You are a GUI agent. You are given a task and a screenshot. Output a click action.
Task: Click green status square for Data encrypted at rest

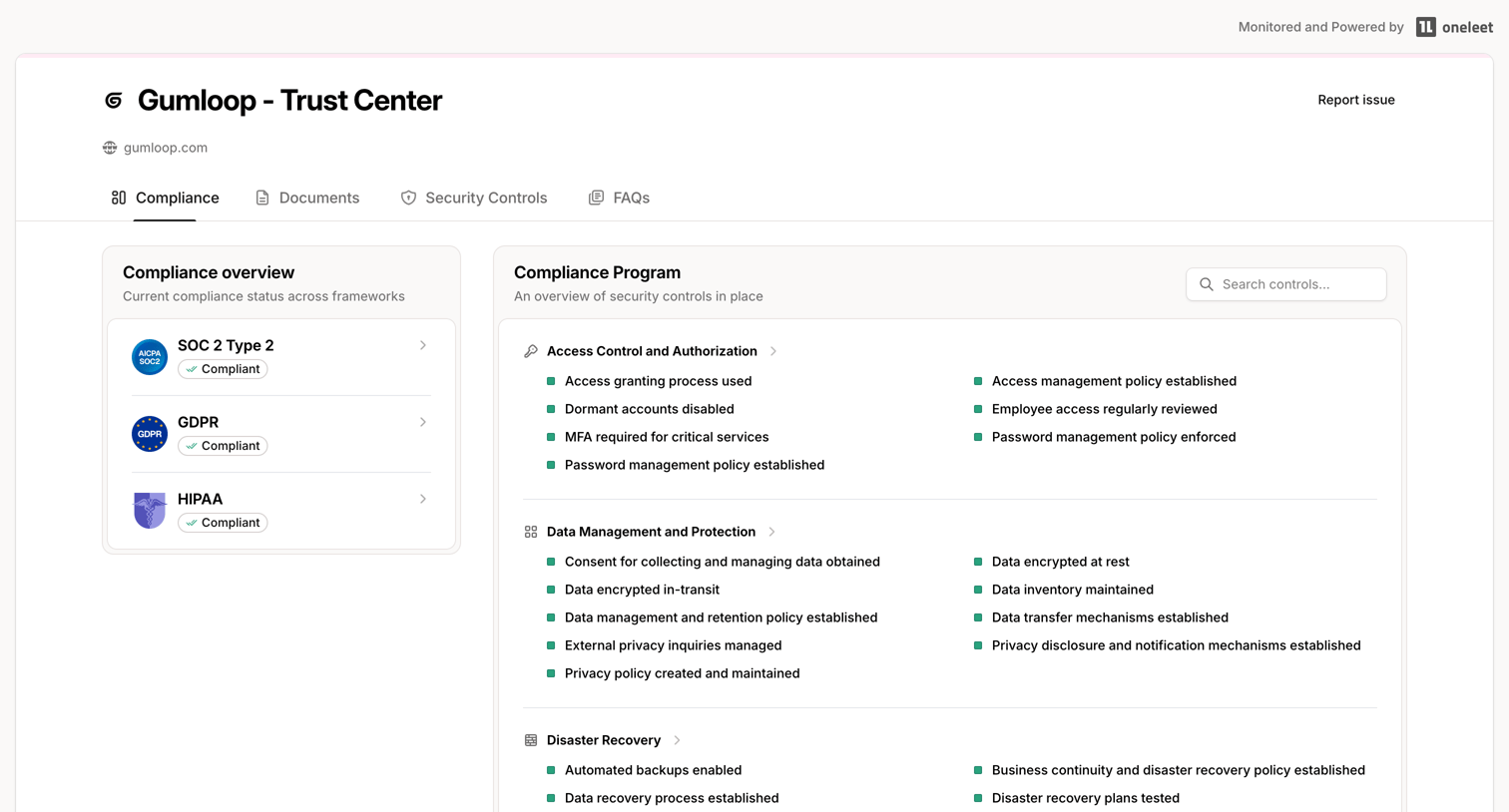coord(978,562)
